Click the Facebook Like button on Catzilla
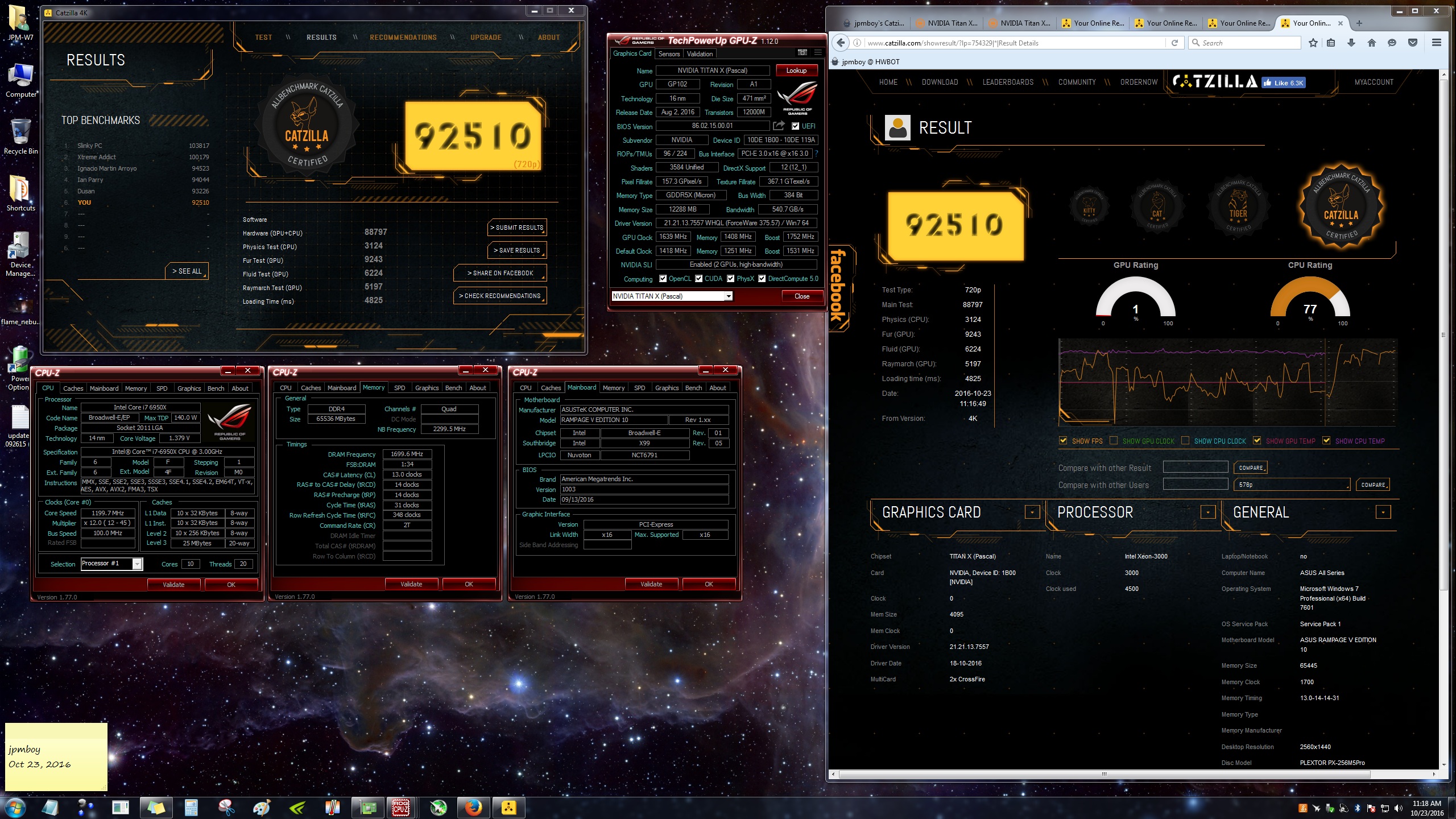1456x819 pixels. [x=1283, y=82]
